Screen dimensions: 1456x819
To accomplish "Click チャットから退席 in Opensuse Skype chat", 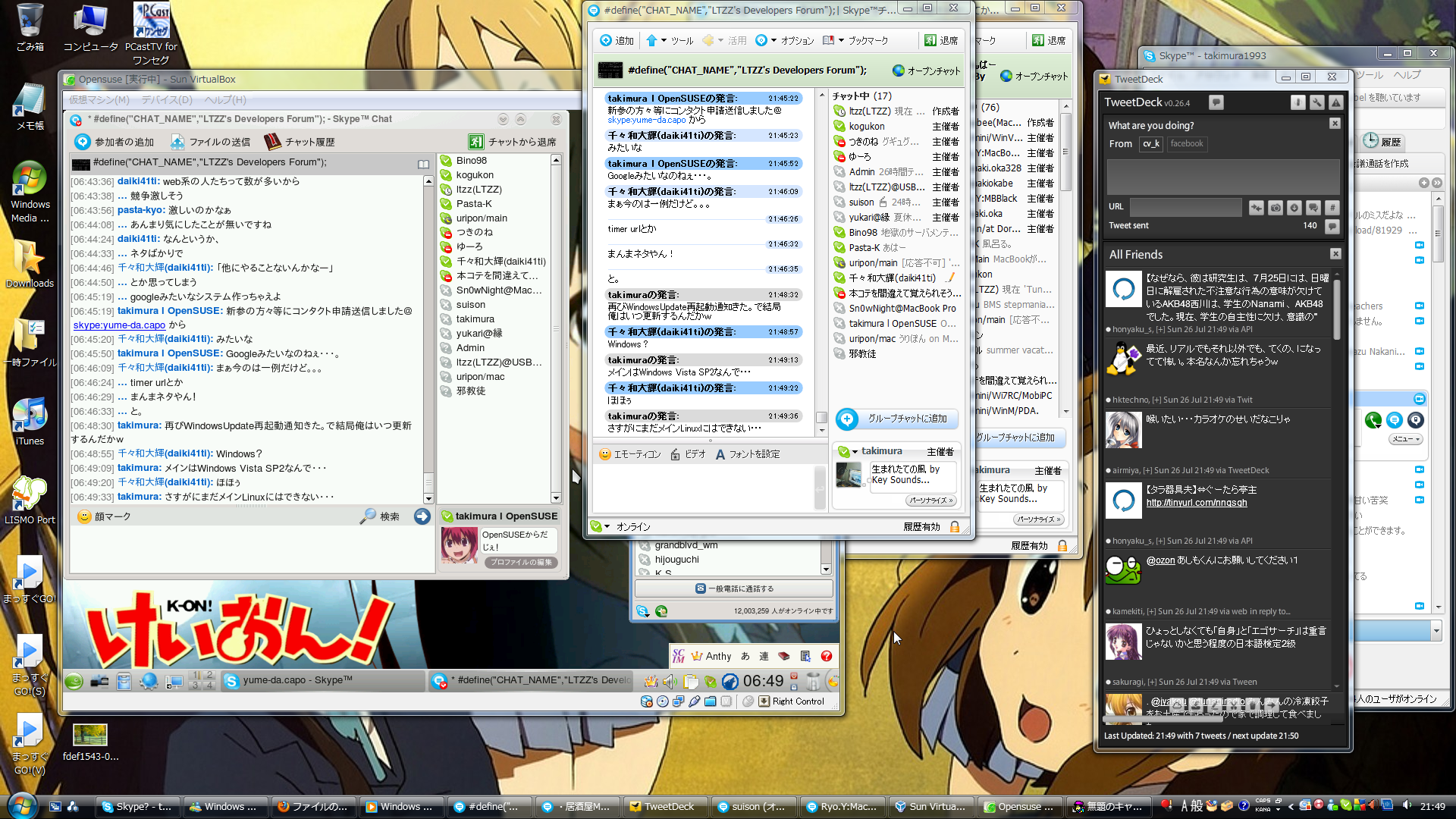I will coord(513,142).
